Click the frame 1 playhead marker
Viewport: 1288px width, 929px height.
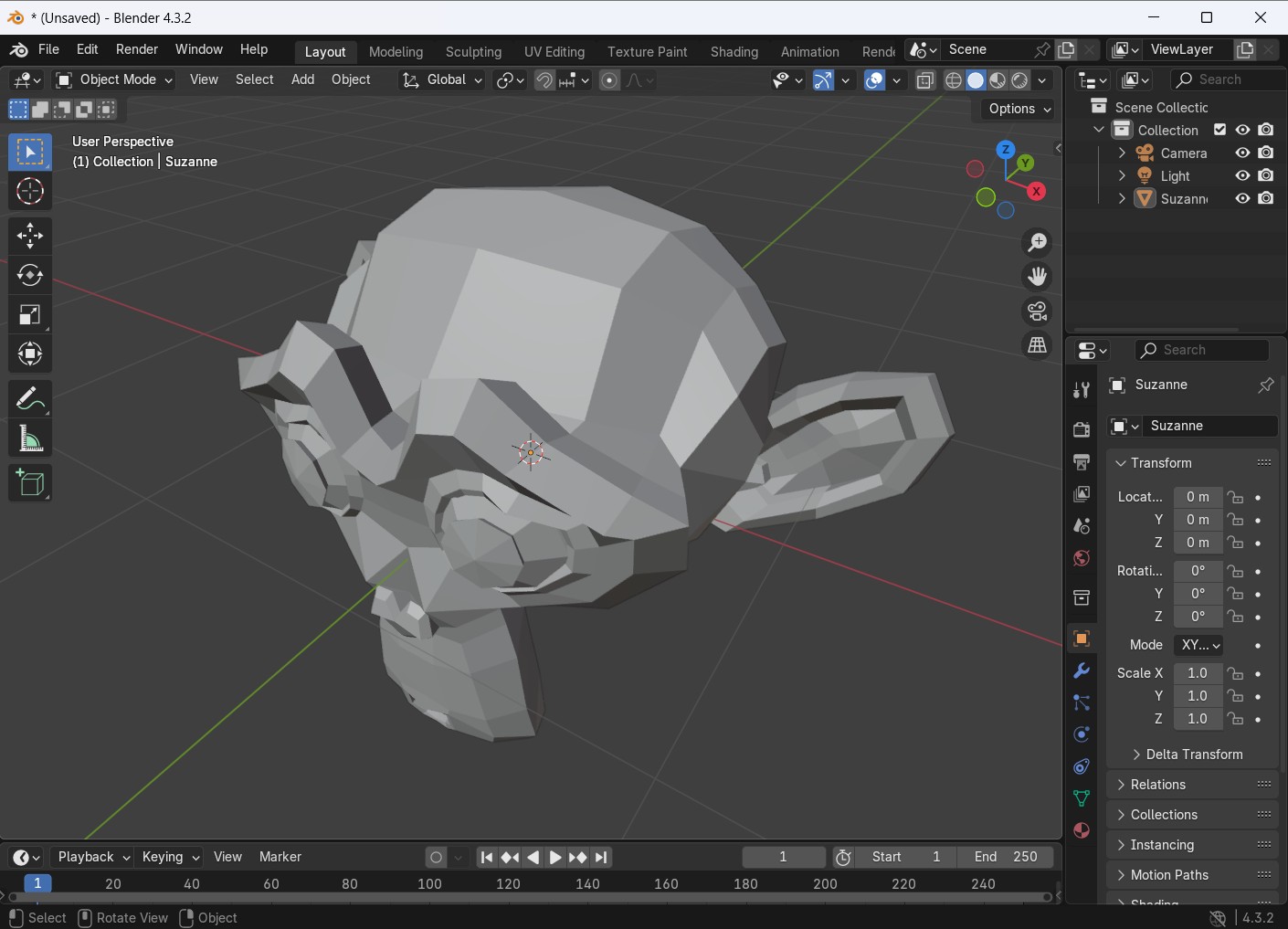[x=37, y=883]
